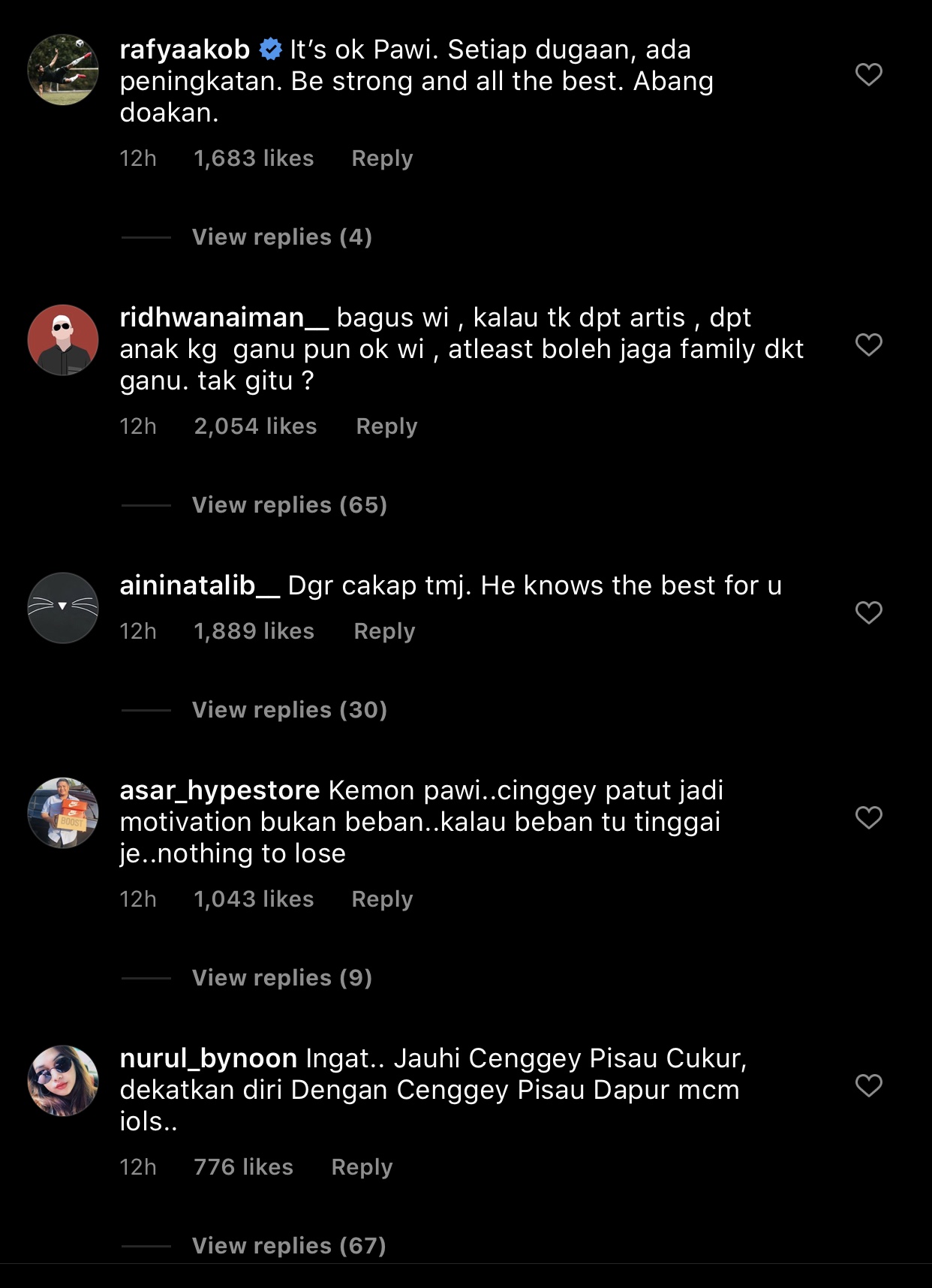The width and height of the screenshot is (932, 1288).
Task: Expand the 4 replies under rafyaakob
Action: (x=281, y=237)
